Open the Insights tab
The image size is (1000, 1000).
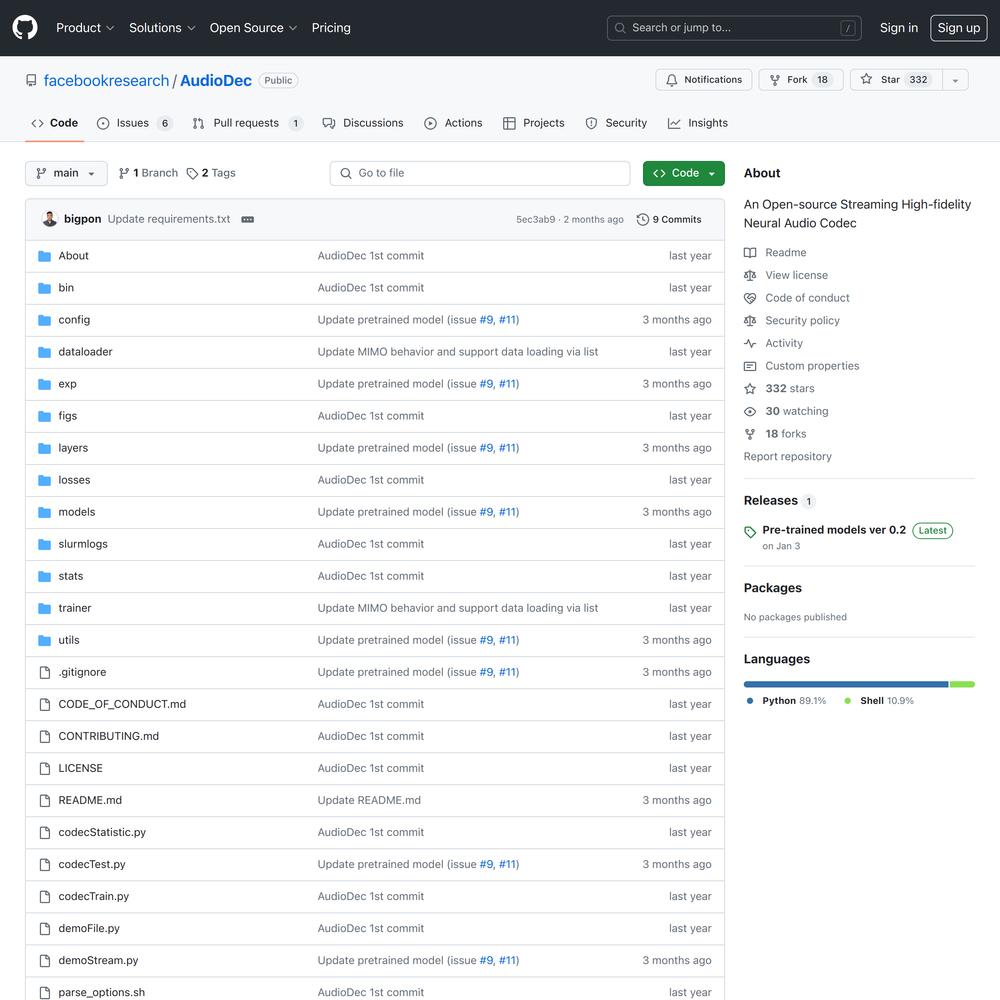(x=698, y=123)
